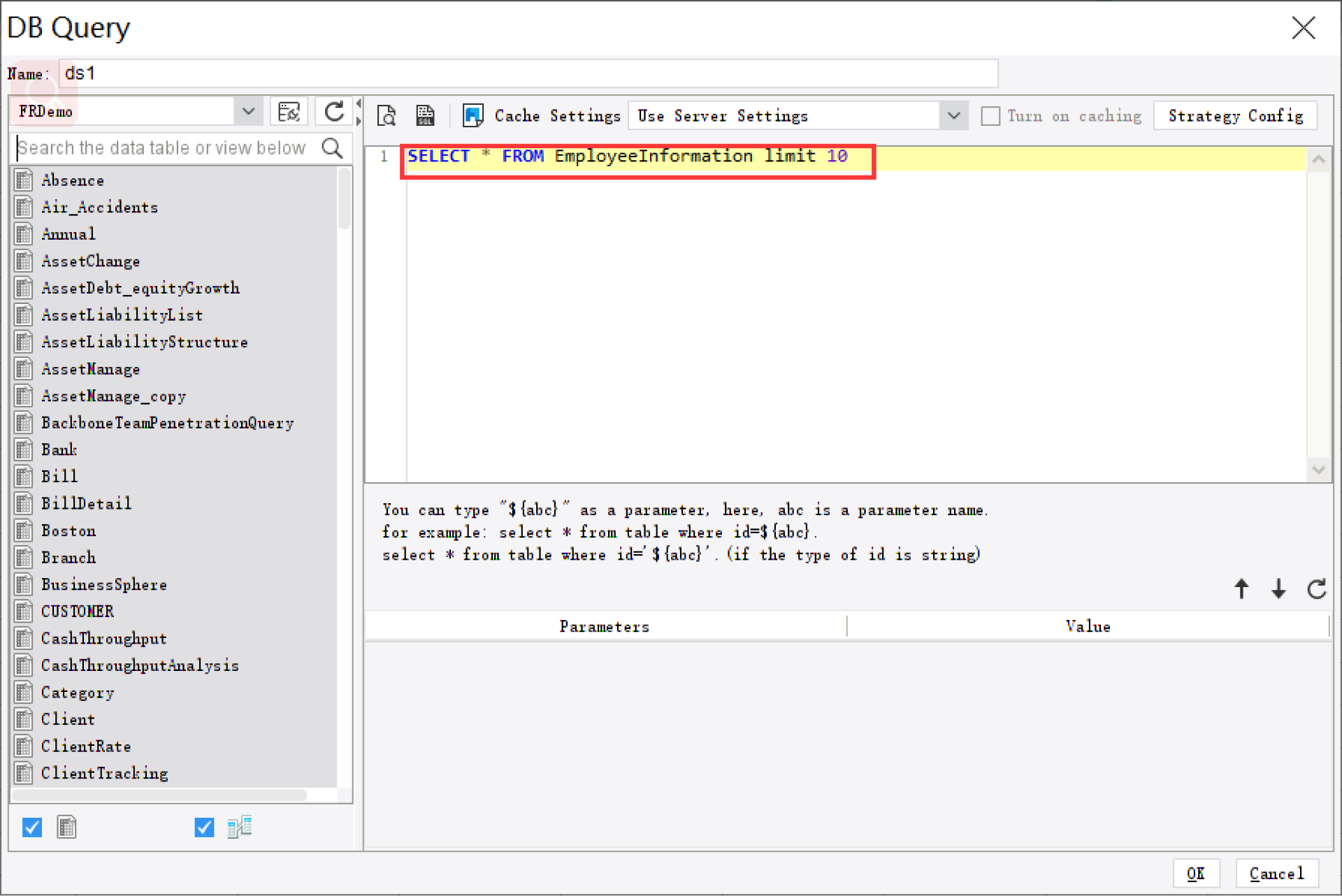Enable Turn on caching checkbox
Viewport: 1342px width, 896px height.
tap(990, 116)
